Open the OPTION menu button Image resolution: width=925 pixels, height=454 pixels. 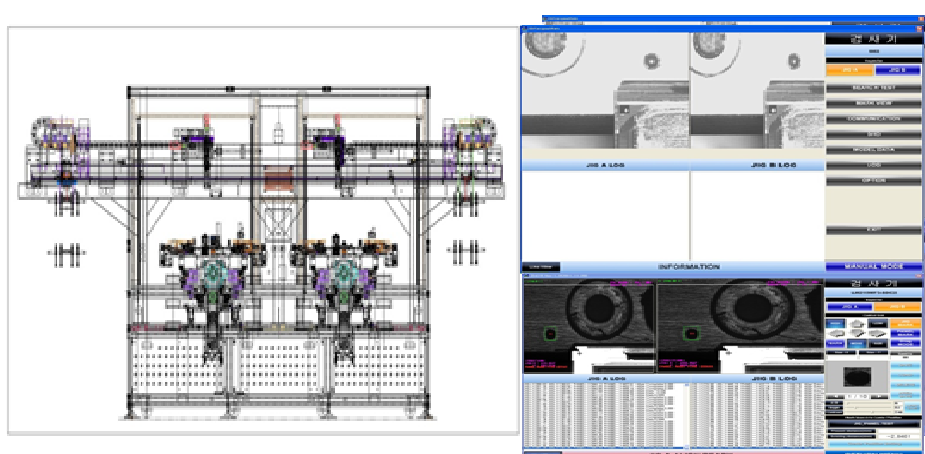pyautogui.click(x=873, y=181)
